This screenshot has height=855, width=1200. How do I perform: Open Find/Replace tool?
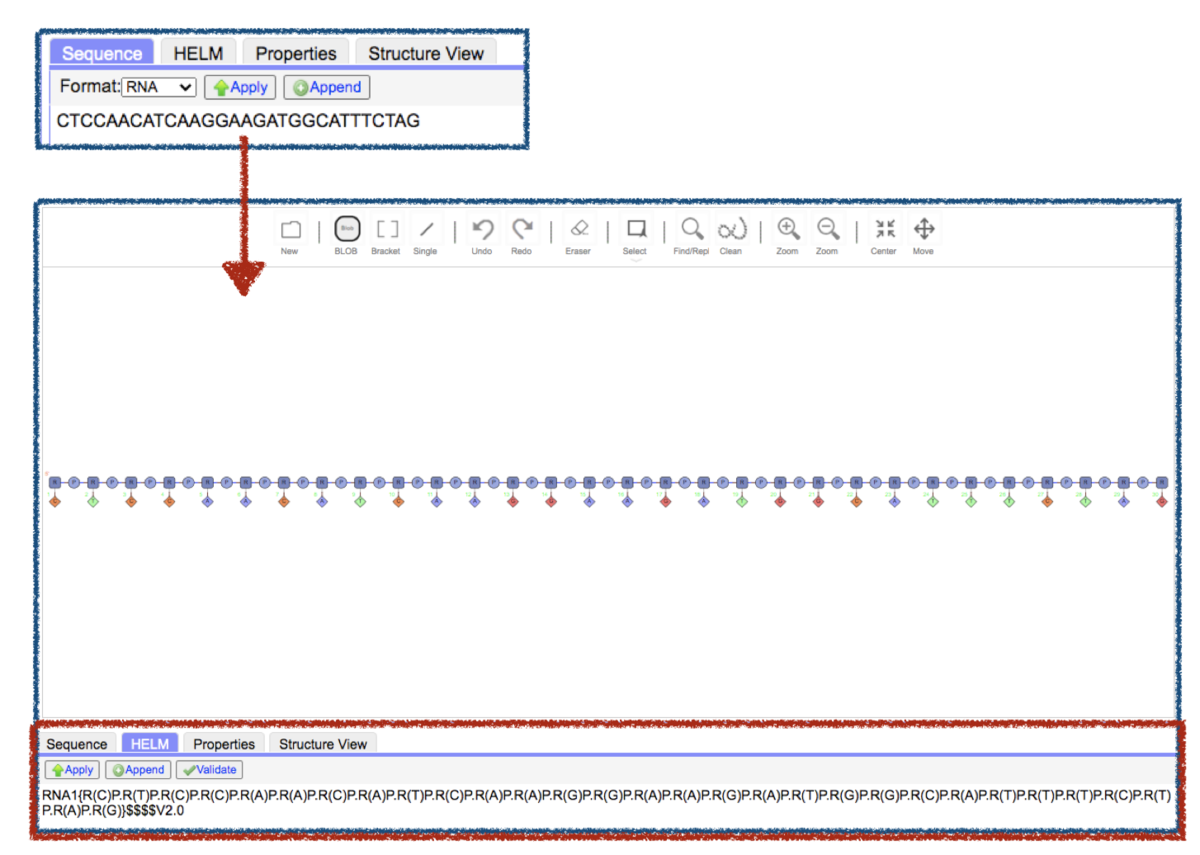pos(691,230)
